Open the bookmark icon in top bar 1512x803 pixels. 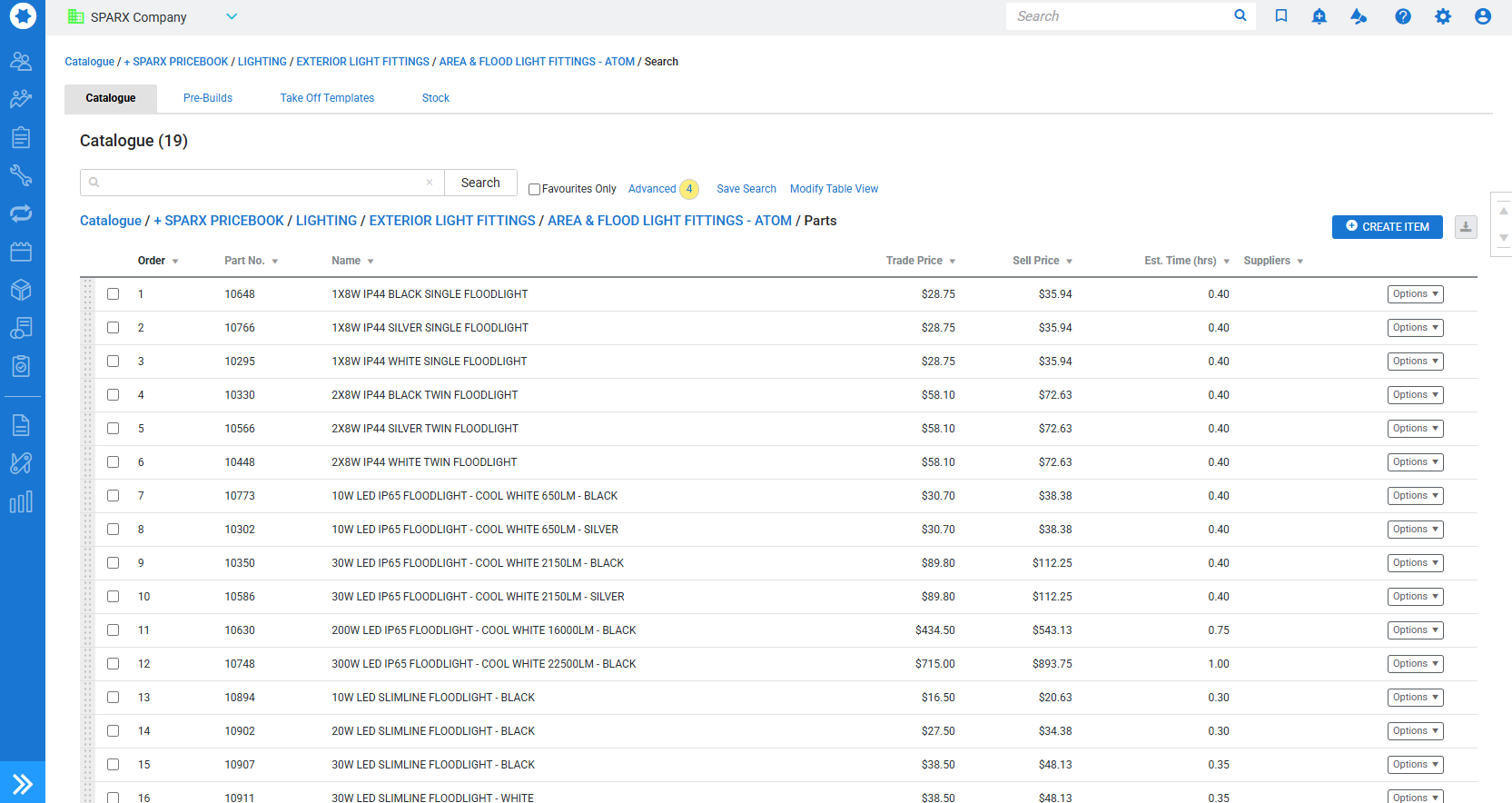(1280, 16)
